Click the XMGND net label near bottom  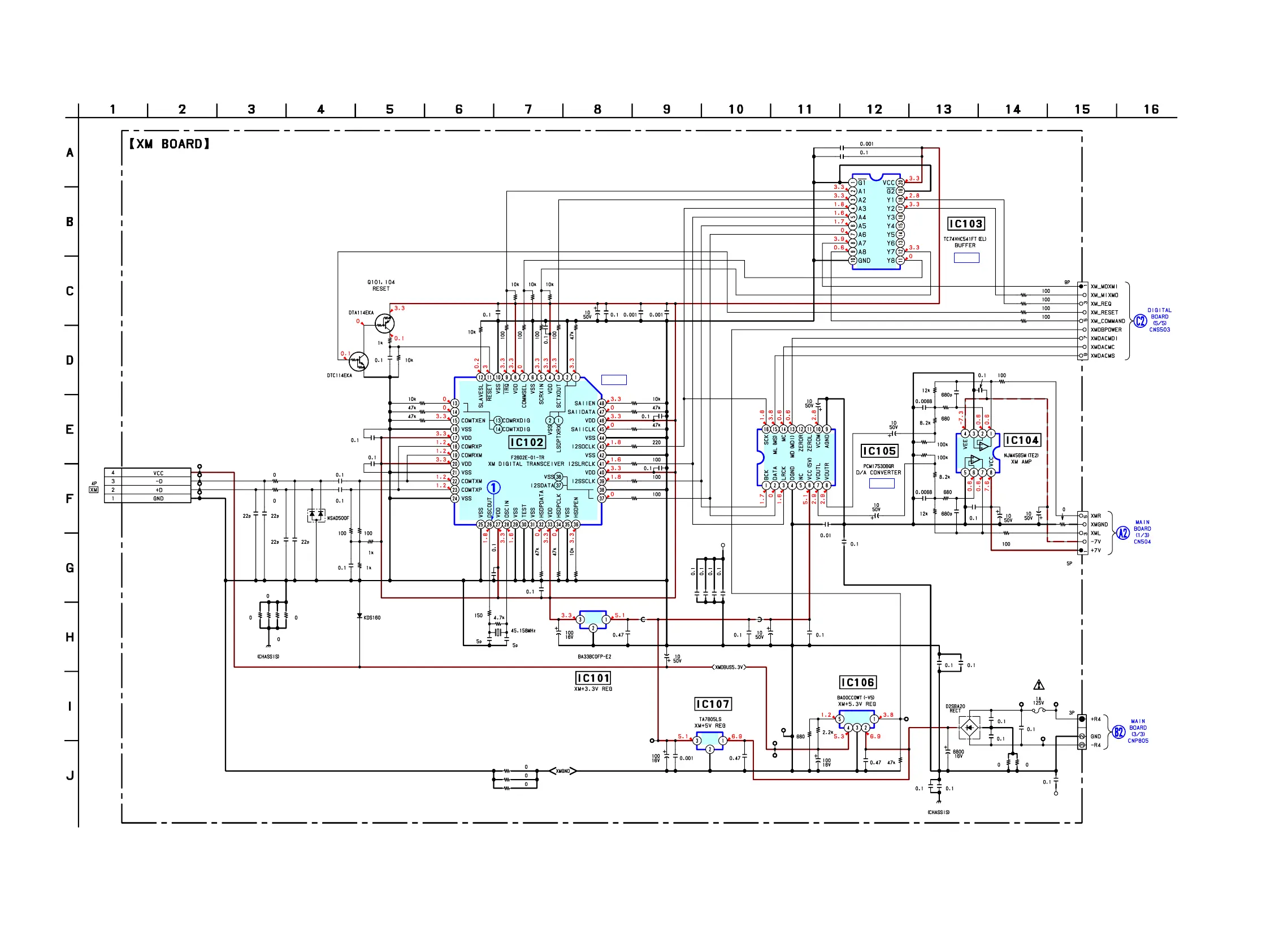[563, 771]
